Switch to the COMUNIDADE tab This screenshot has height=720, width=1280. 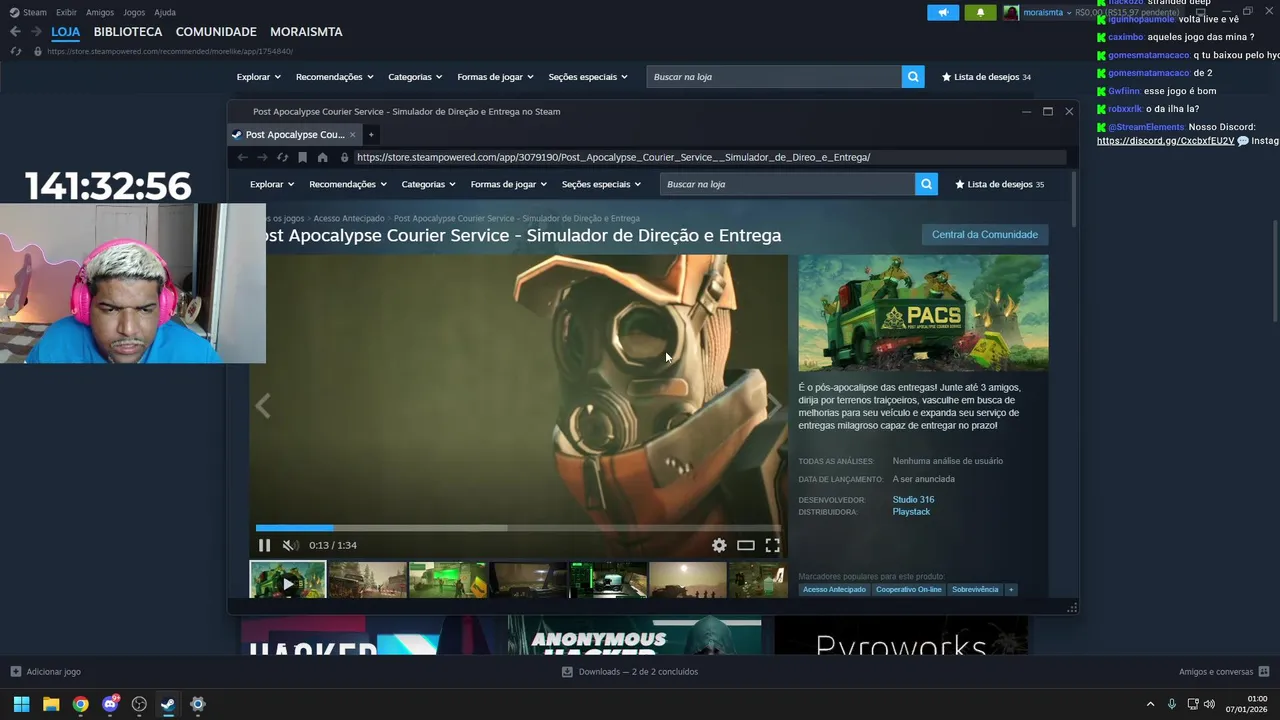[216, 32]
